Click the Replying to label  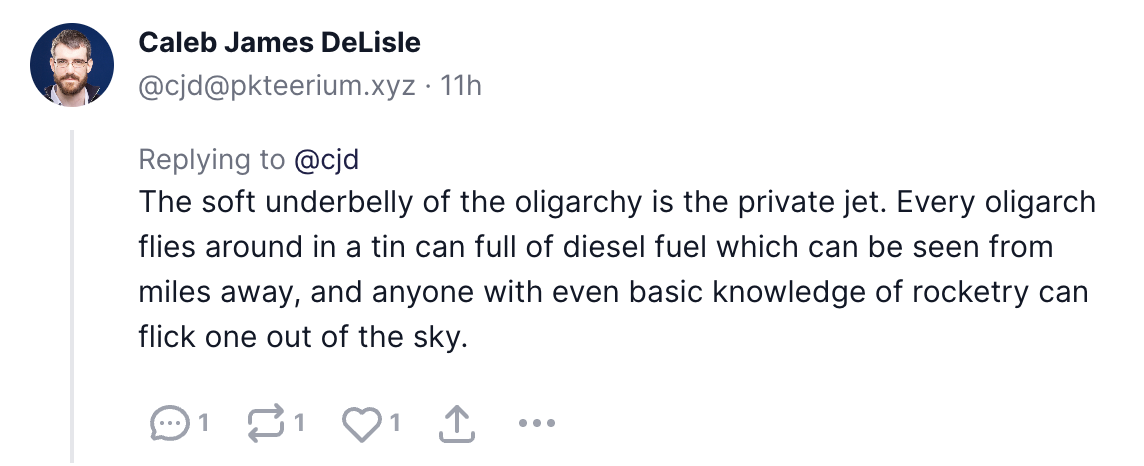click(213, 159)
